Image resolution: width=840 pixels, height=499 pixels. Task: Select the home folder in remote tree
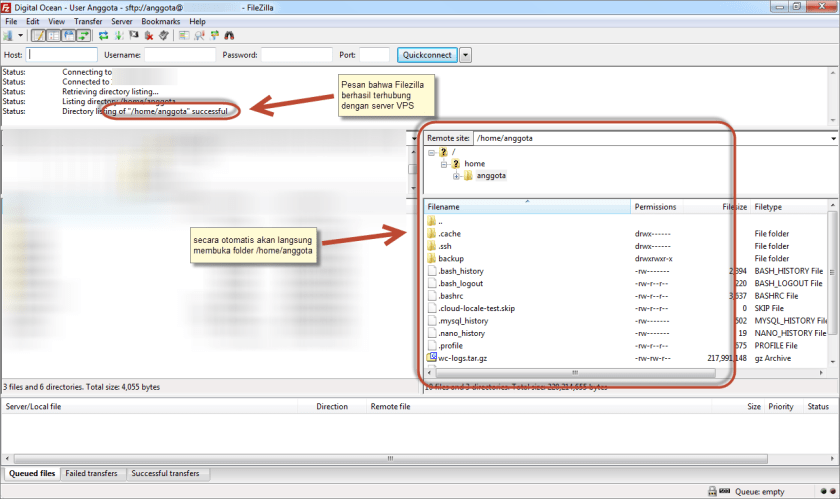pyautogui.click(x=474, y=163)
